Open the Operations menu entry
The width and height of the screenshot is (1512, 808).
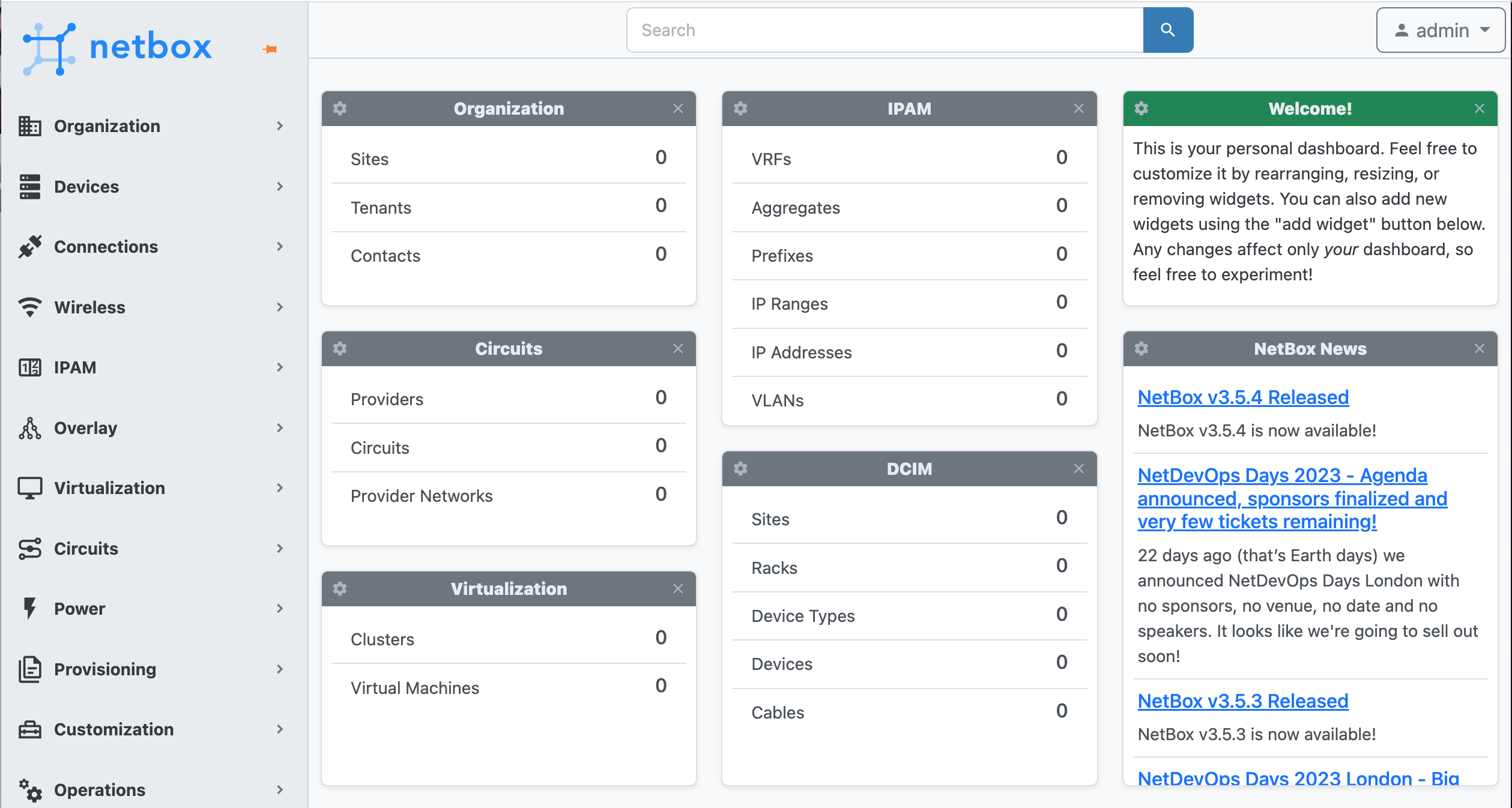tap(99, 790)
